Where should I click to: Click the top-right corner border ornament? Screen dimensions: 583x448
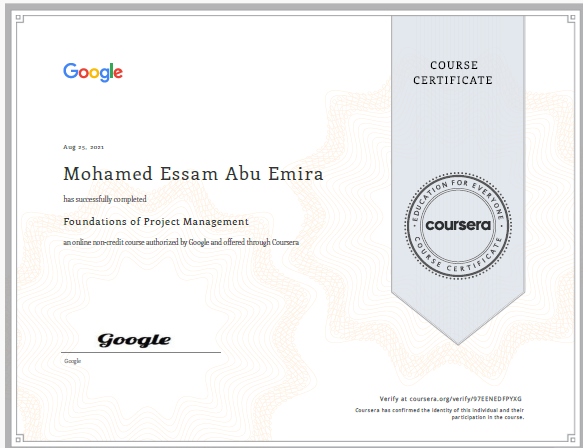[x=571, y=18]
